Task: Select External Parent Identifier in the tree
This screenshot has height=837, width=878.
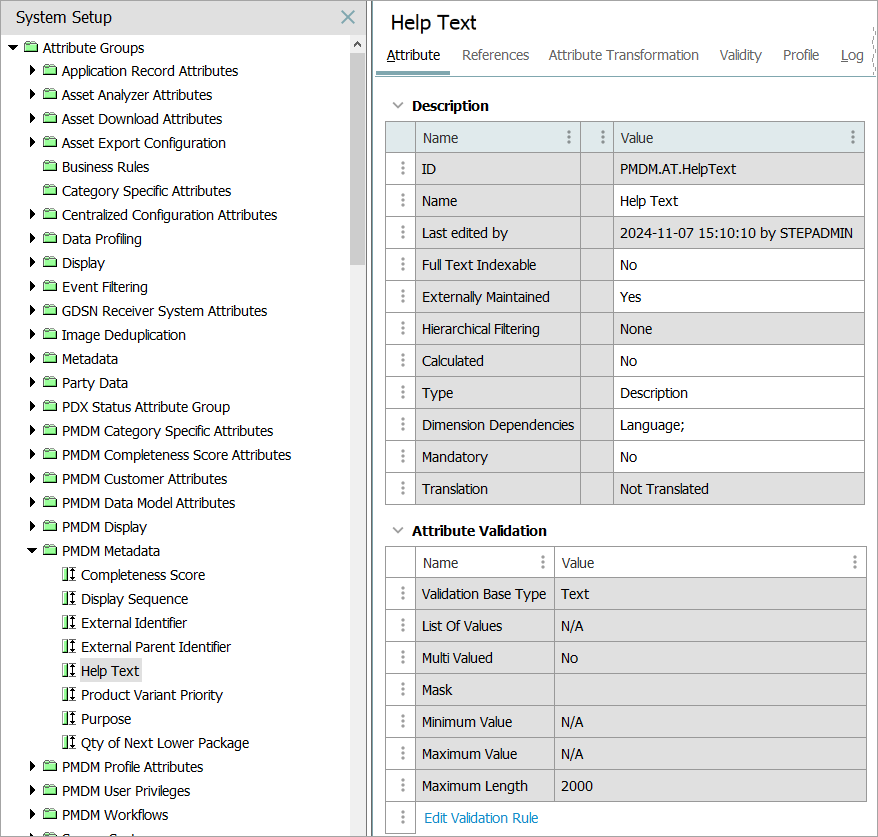Action: [156, 647]
